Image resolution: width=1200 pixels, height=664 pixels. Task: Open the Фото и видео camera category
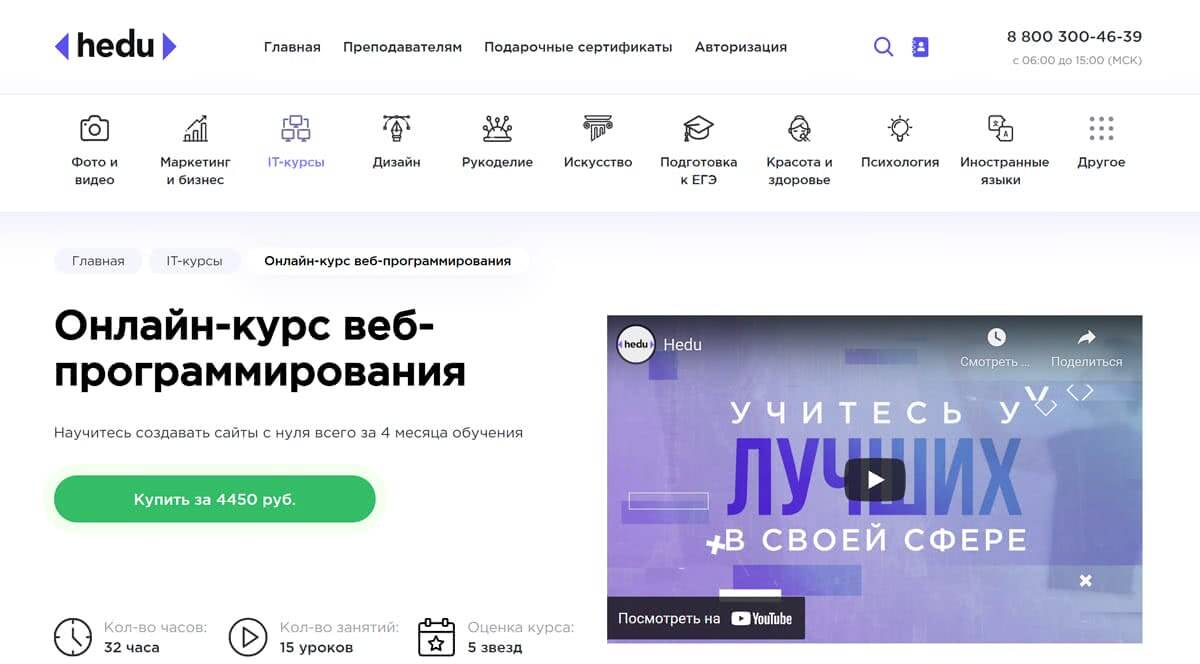coord(94,128)
